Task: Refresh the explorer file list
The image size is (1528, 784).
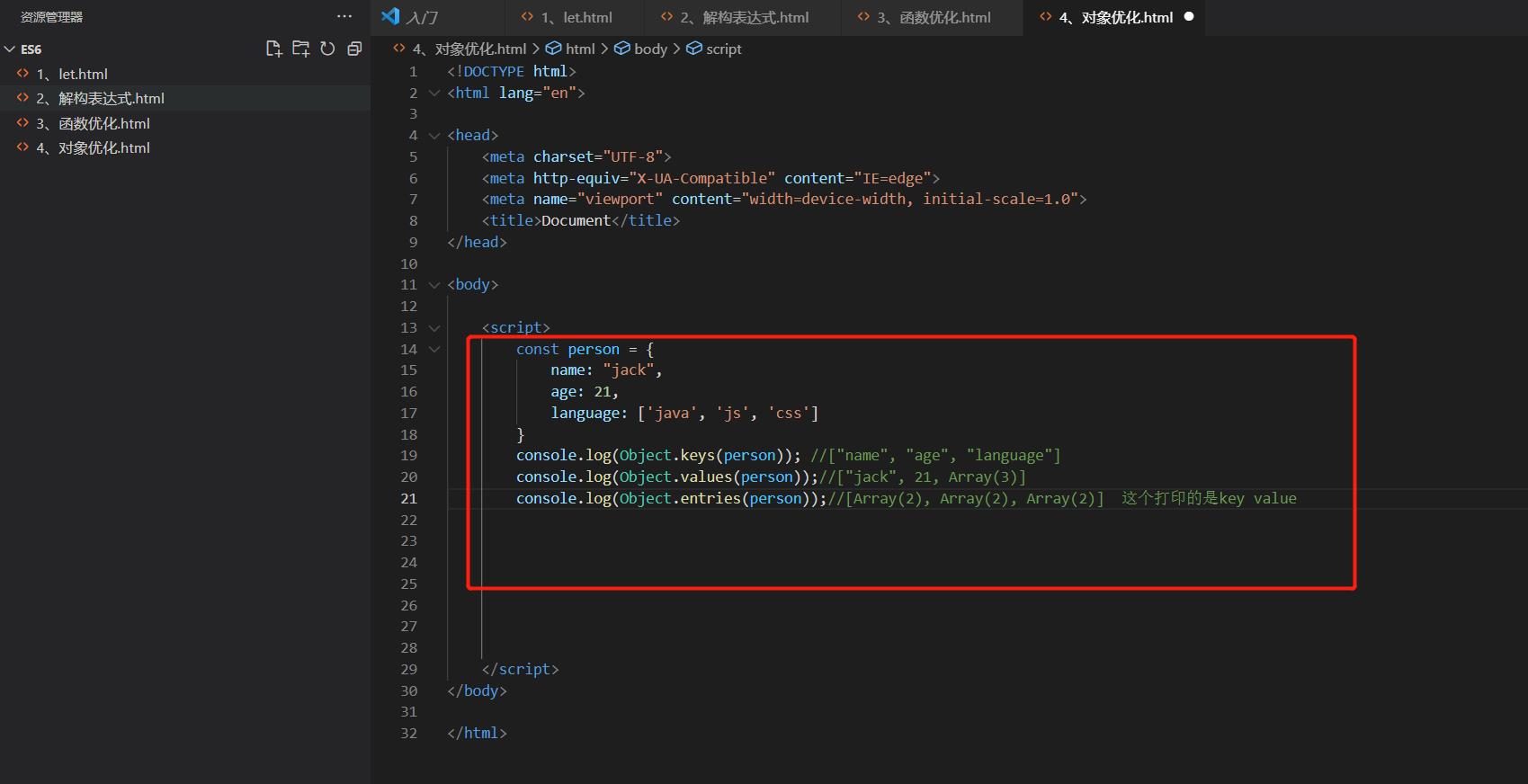Action: click(x=328, y=49)
